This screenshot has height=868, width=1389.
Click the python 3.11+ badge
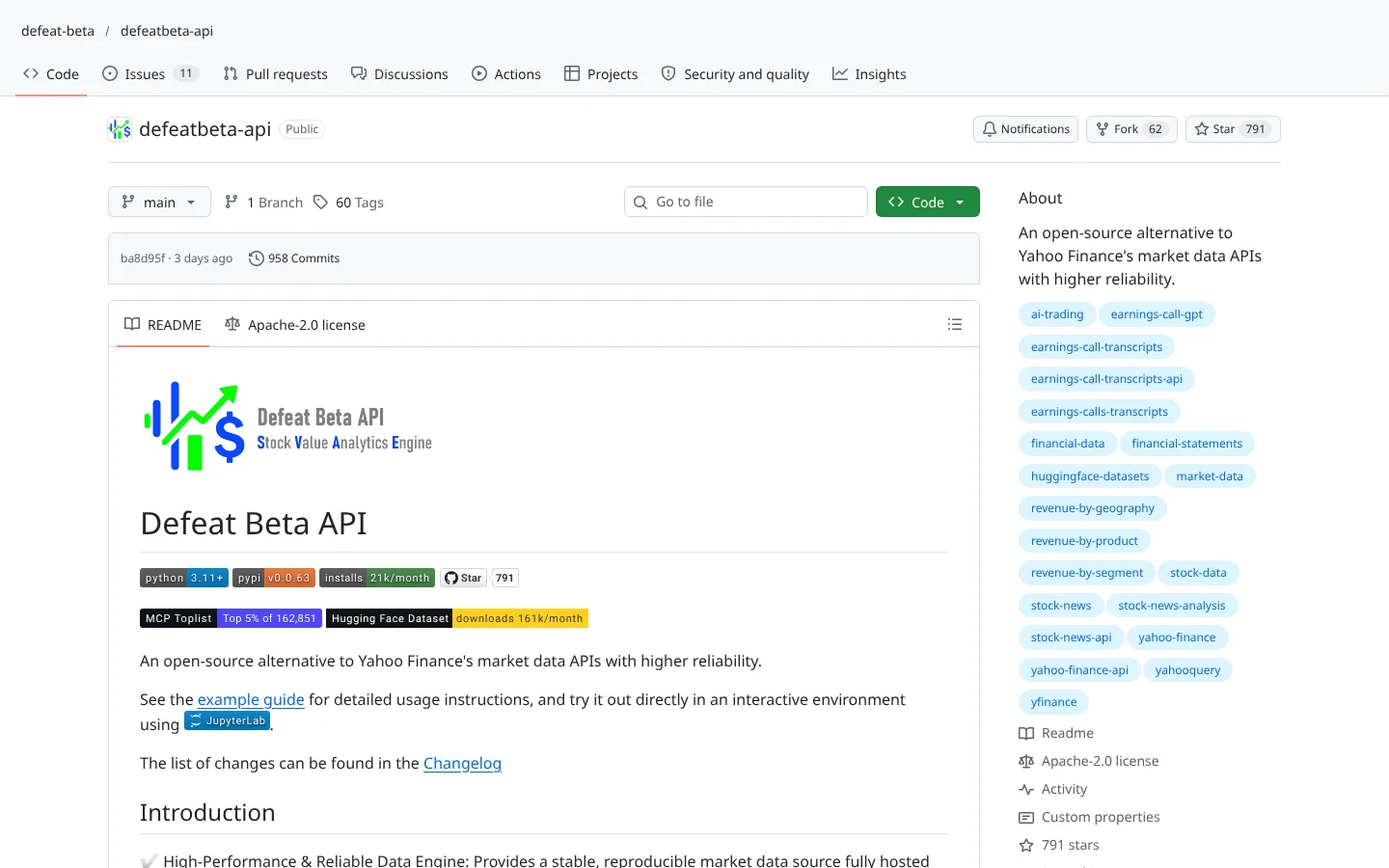point(184,578)
